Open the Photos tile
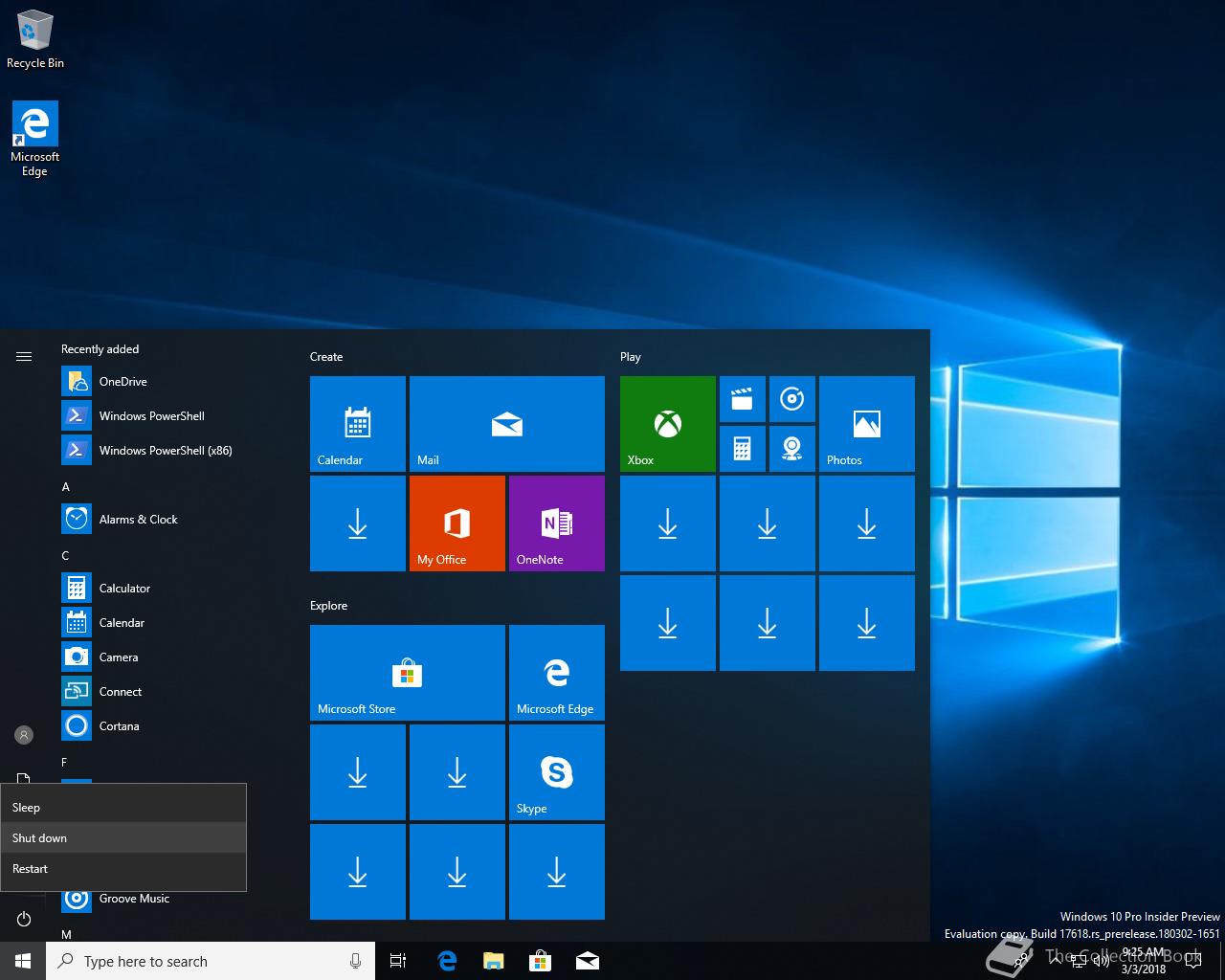1225x980 pixels. point(867,424)
